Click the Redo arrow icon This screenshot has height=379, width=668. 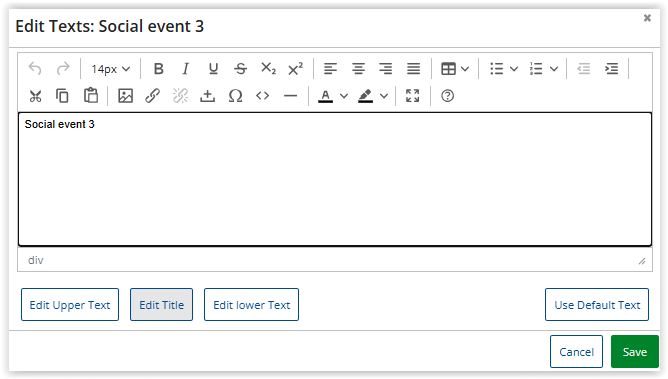tap(63, 69)
